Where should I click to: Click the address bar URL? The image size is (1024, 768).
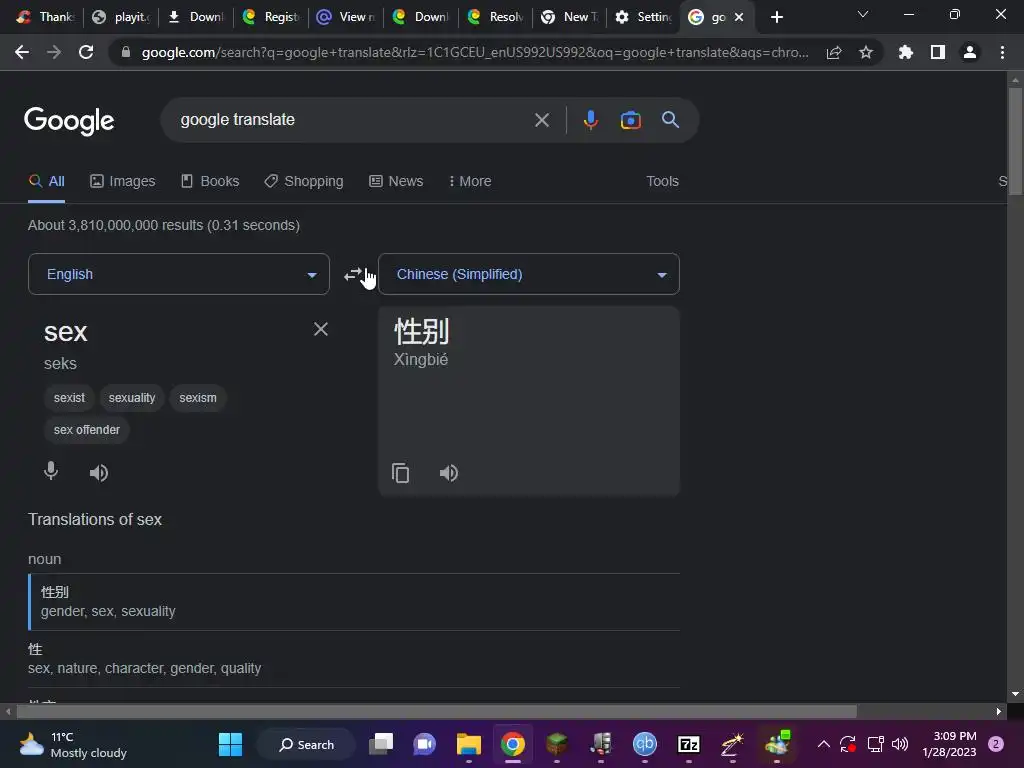point(475,52)
